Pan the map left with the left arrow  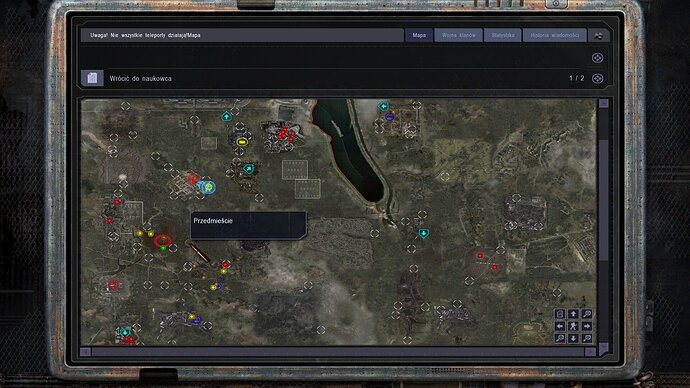point(560,326)
